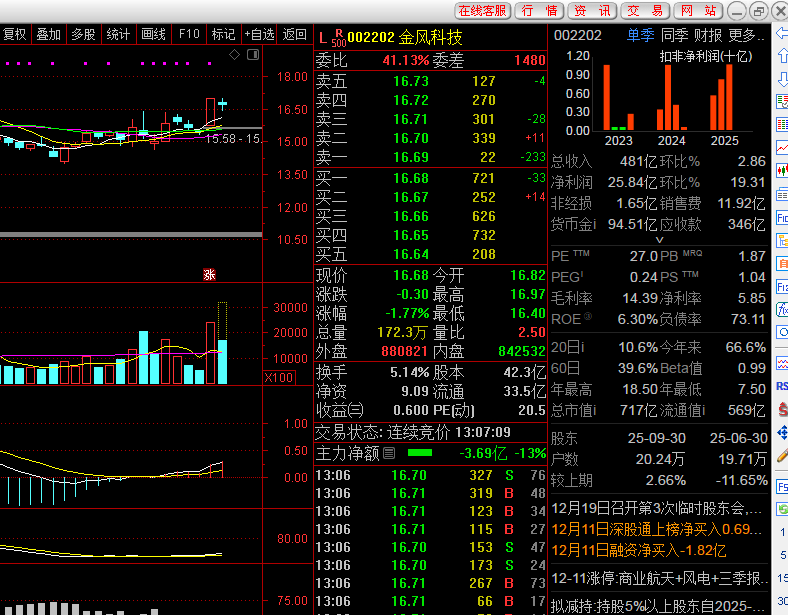Click the gray horizontal bar across K-line chart

[131, 234]
